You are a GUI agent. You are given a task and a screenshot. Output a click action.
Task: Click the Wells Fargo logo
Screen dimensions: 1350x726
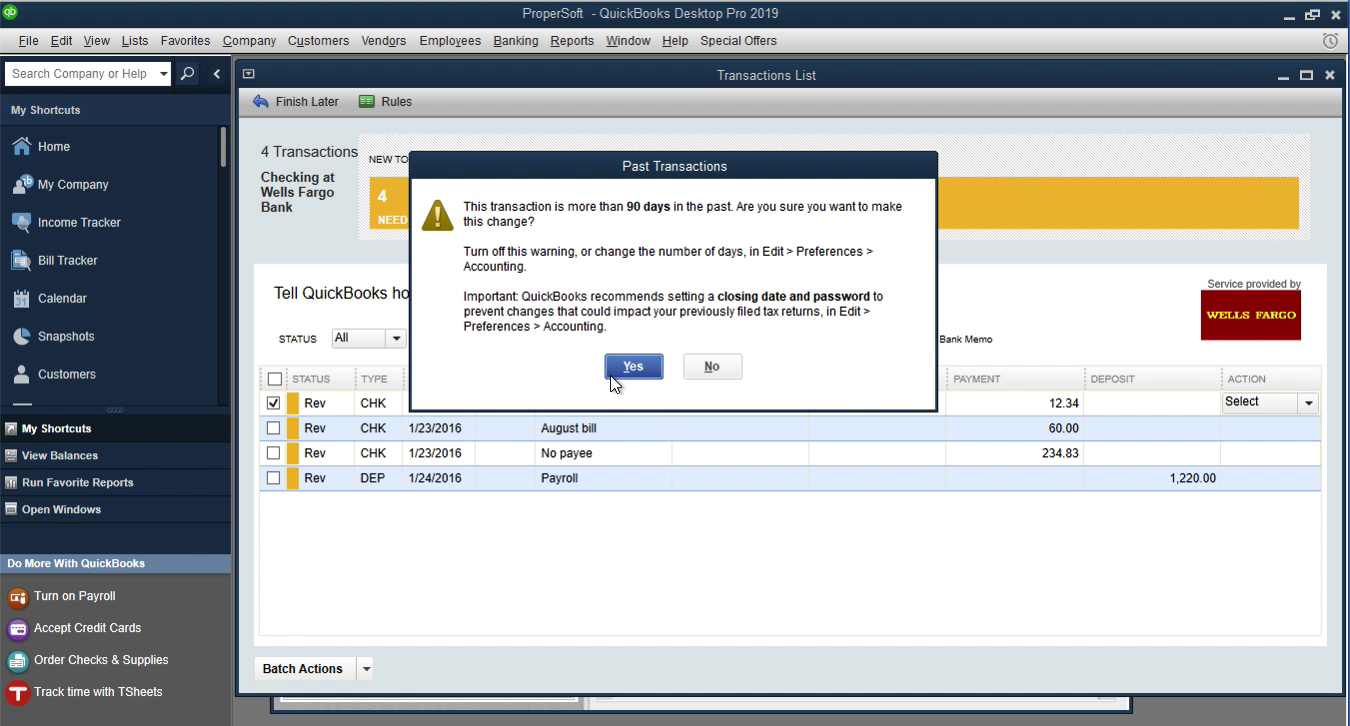(x=1250, y=315)
